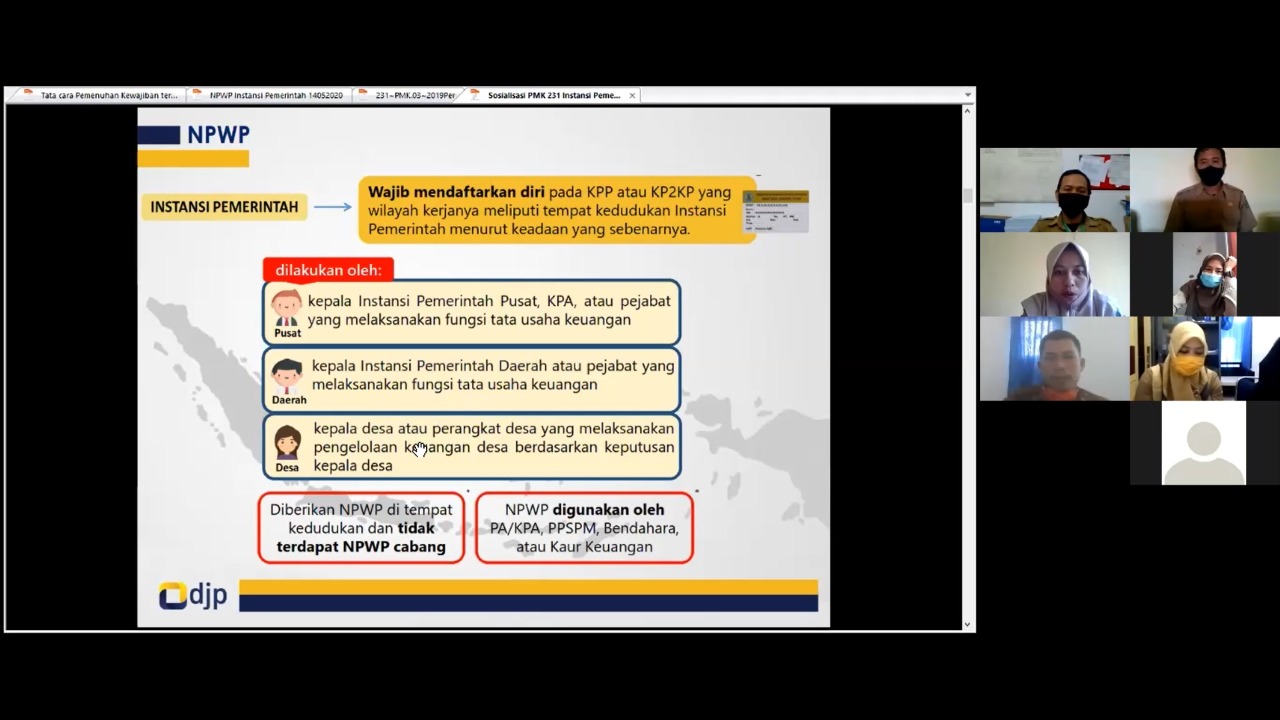Click the INSTANSI PEMERINTAH label box

pos(224,207)
